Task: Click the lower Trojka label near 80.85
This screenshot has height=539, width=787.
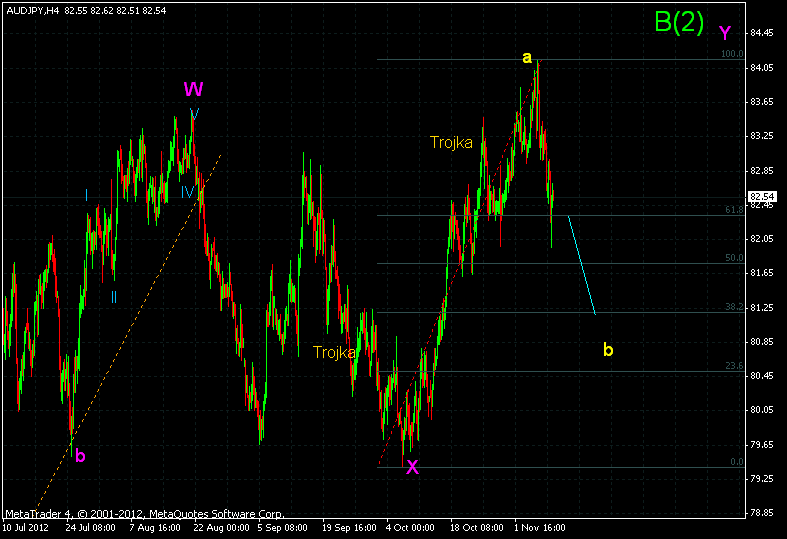Action: (334, 352)
